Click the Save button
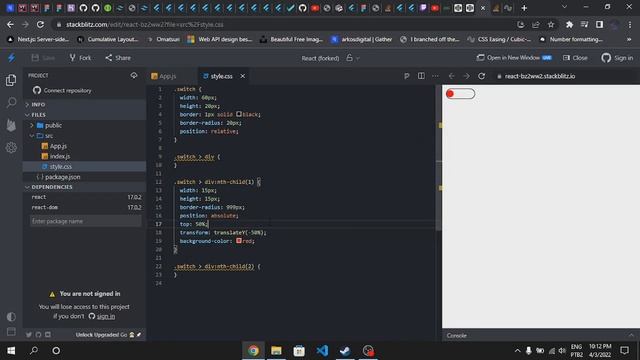The height and width of the screenshot is (360, 640). click(43, 58)
